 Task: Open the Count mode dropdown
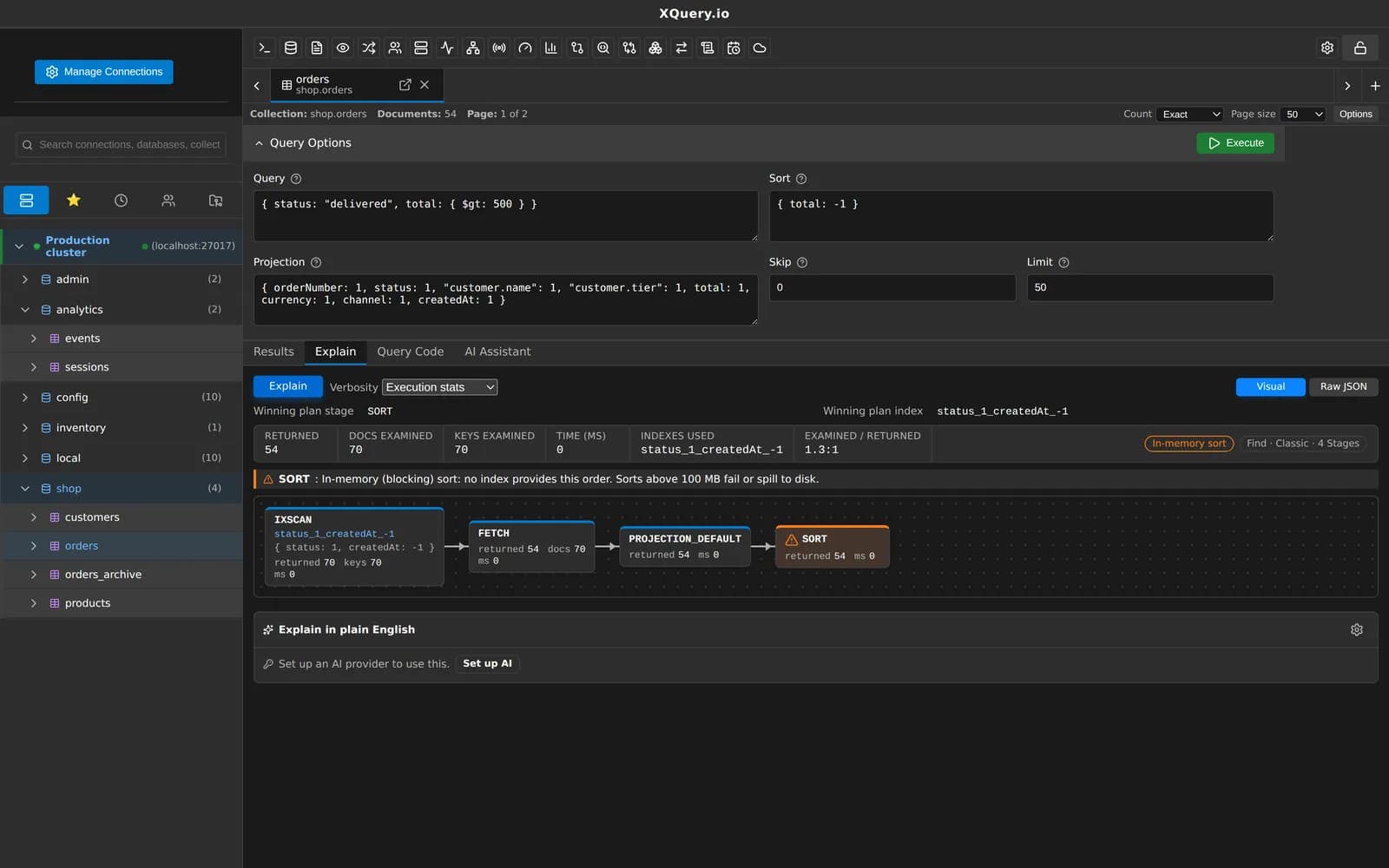click(1191, 115)
